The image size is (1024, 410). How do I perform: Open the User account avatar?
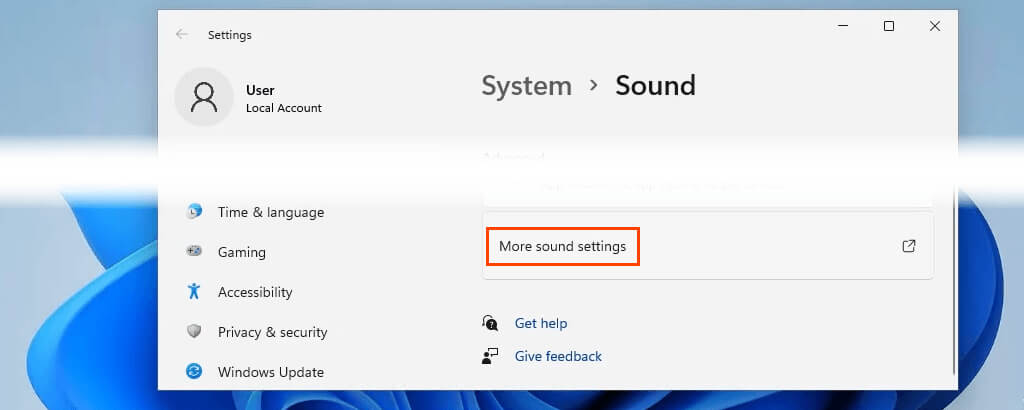click(204, 97)
